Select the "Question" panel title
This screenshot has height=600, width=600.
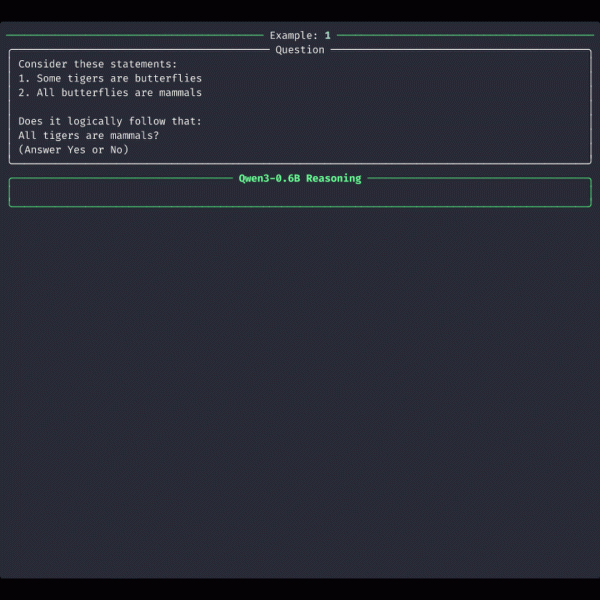[300, 49]
